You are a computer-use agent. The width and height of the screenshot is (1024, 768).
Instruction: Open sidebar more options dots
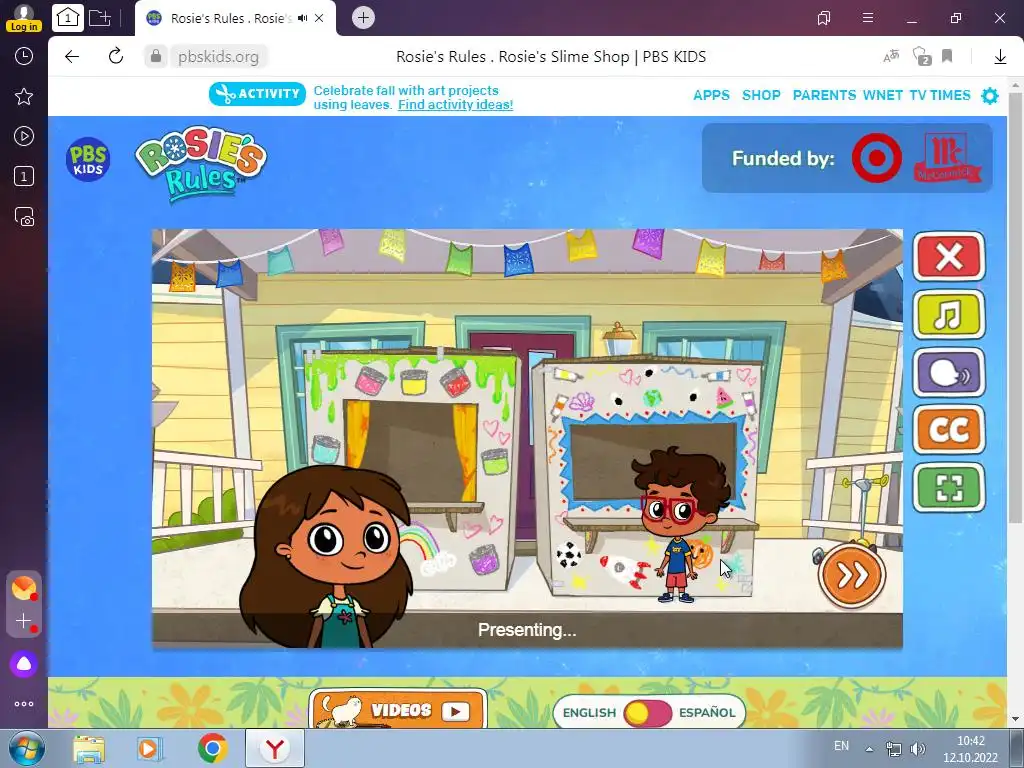coord(24,704)
